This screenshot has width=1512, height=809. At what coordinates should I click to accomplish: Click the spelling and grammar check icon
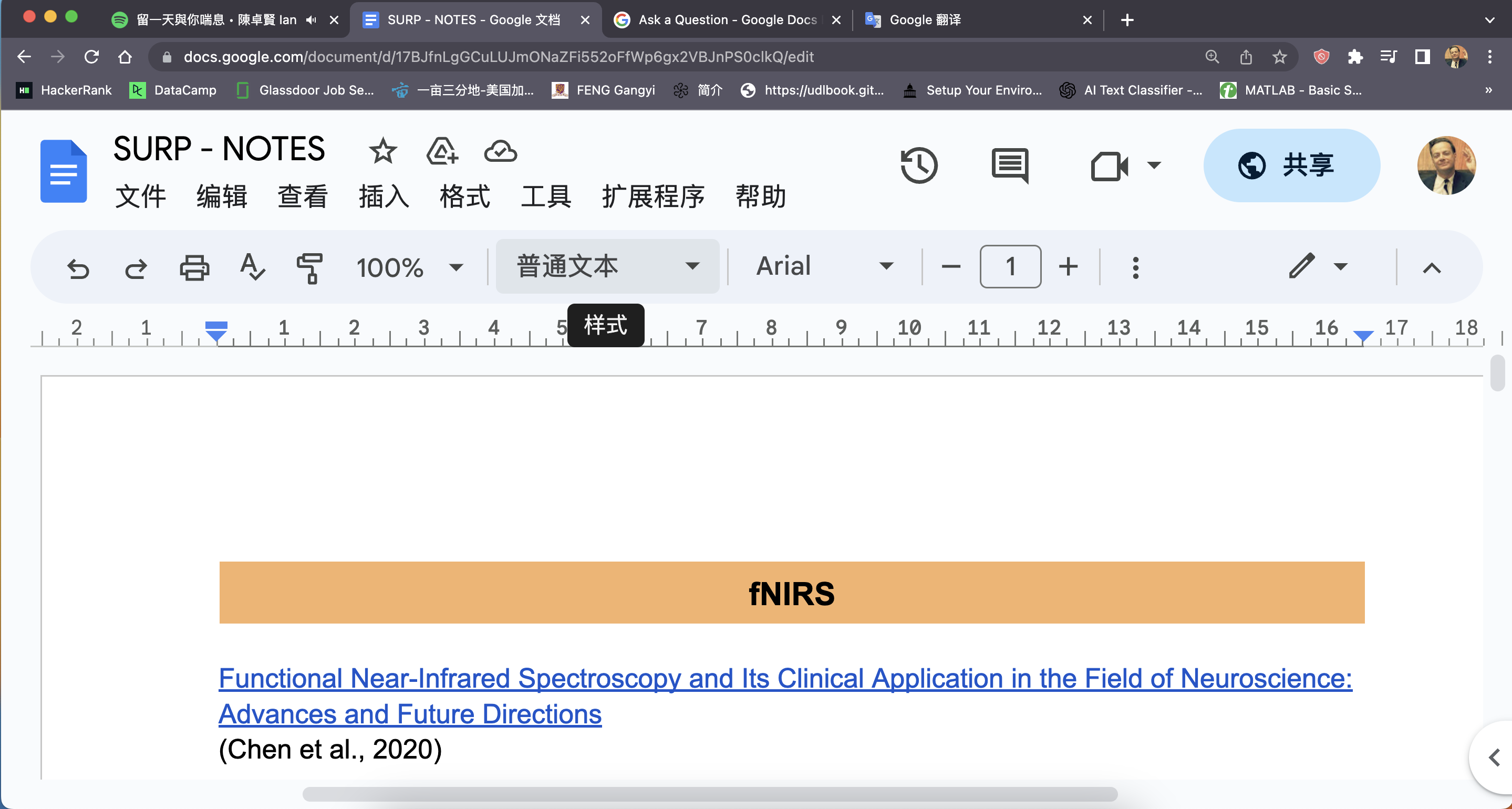[x=252, y=268]
